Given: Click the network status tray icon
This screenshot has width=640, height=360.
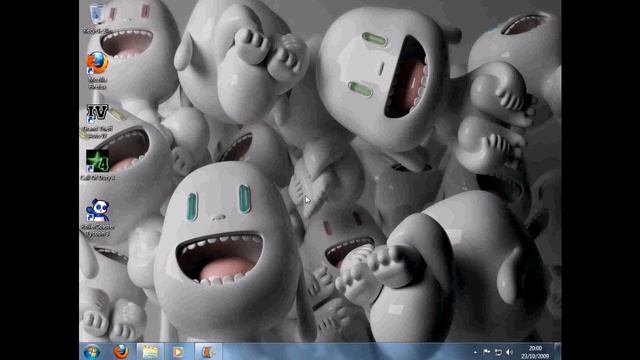Looking at the screenshot, I should (498, 352).
